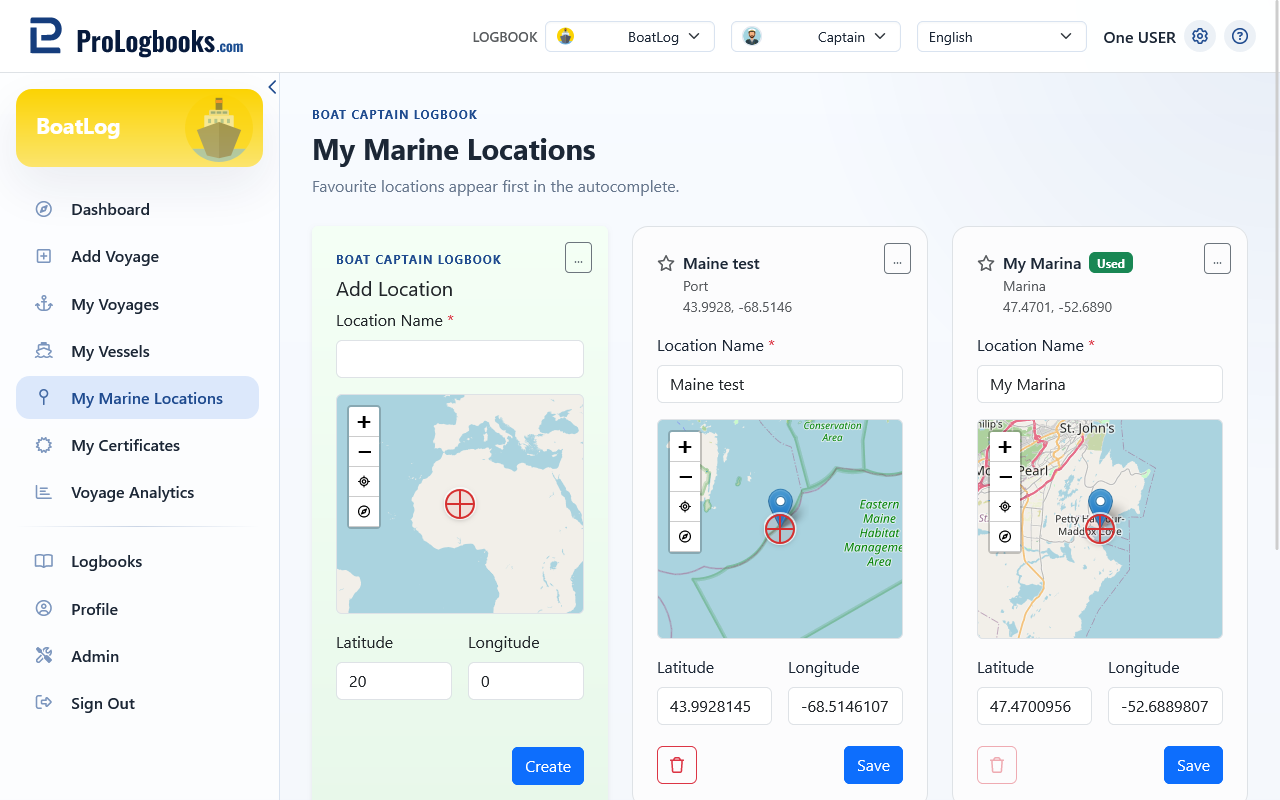Zoom out on the My Marina map
This screenshot has height=800, width=1280.
(x=1005, y=477)
